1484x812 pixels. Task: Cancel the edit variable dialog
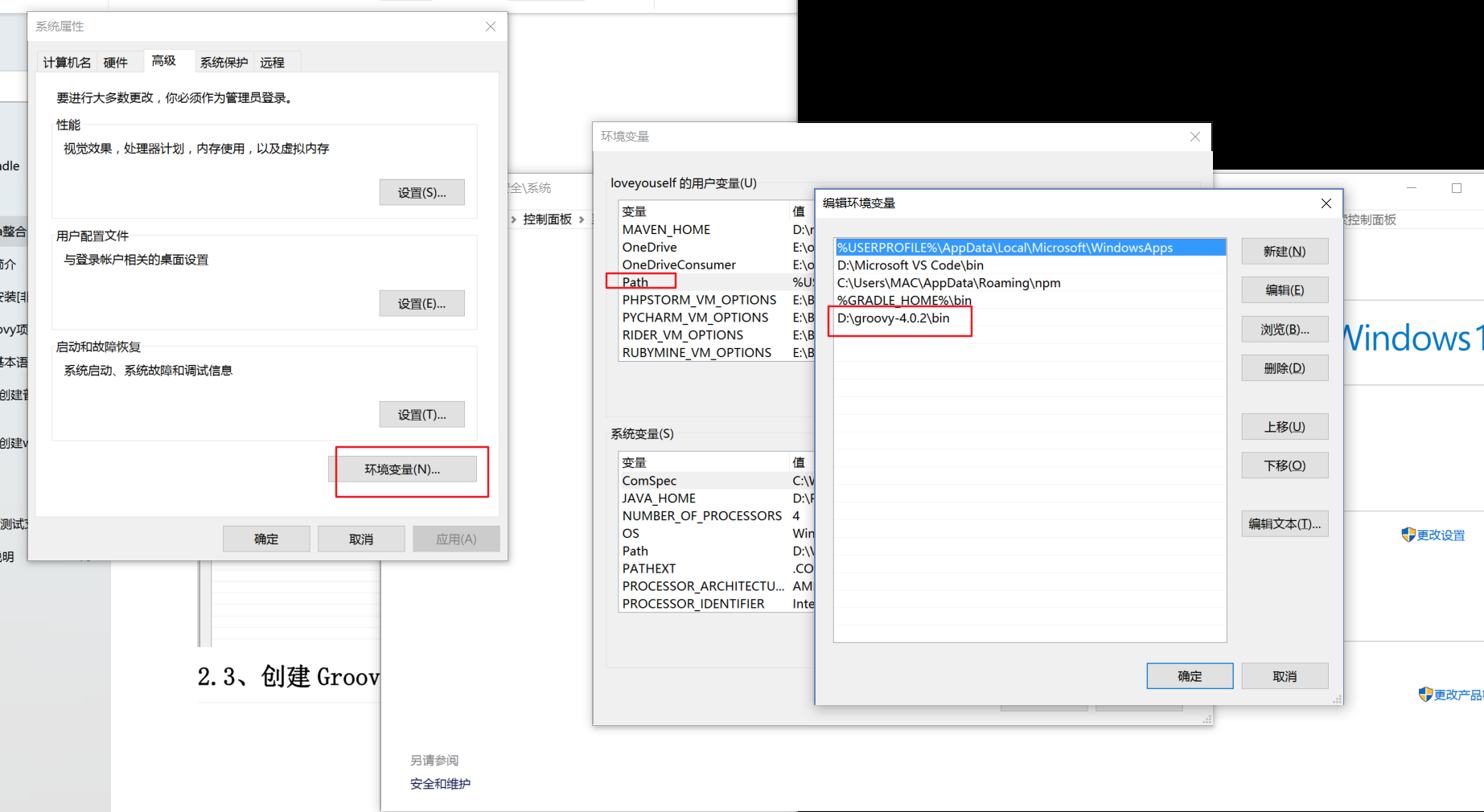click(1285, 676)
